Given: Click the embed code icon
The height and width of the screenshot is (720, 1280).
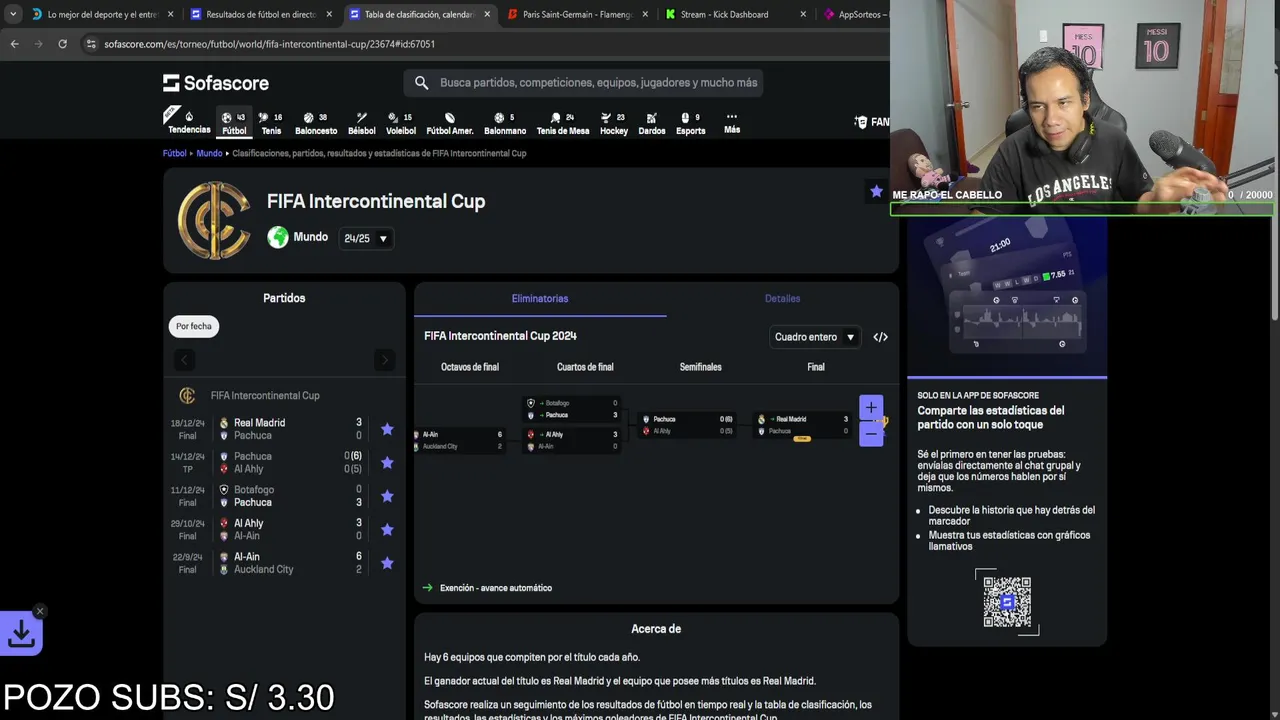Looking at the screenshot, I should [x=880, y=337].
